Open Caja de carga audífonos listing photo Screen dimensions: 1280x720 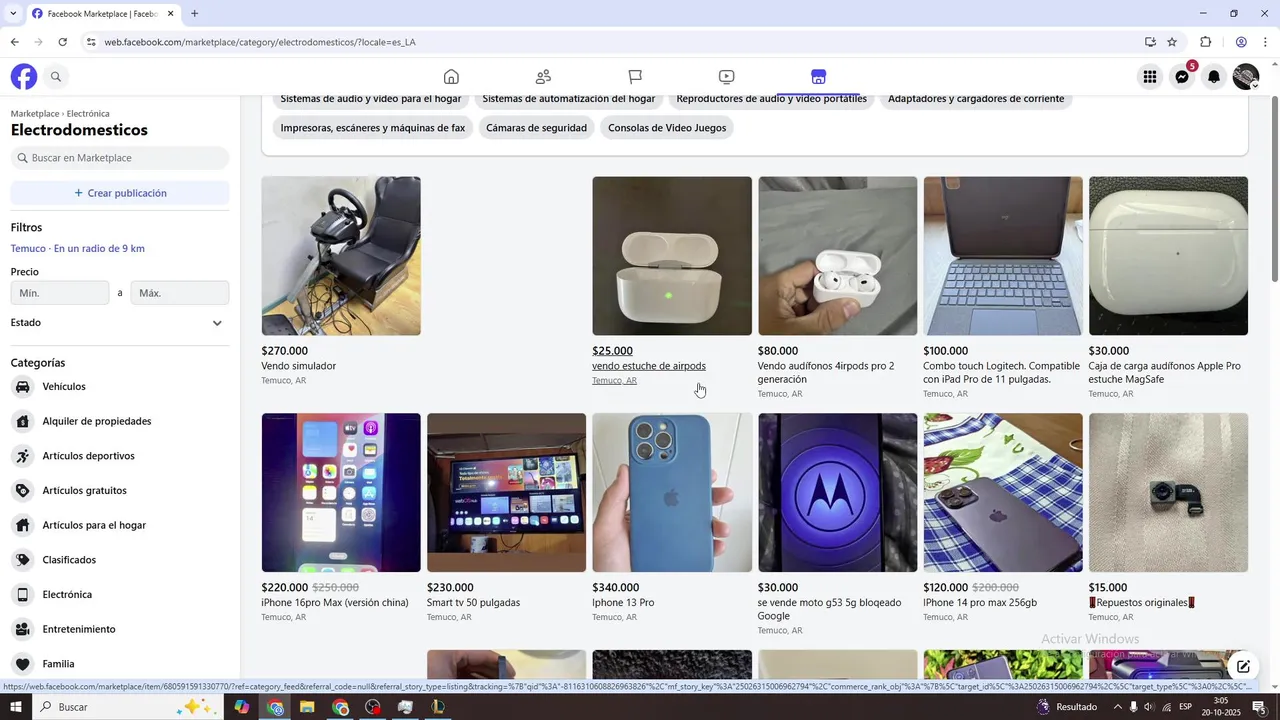(x=1168, y=256)
